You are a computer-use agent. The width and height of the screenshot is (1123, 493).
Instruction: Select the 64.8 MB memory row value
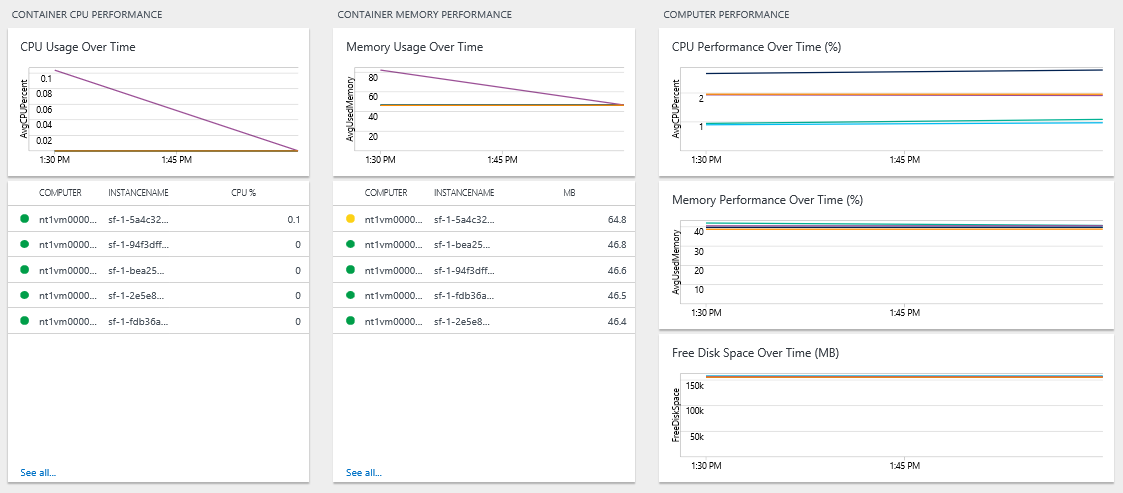pos(616,219)
